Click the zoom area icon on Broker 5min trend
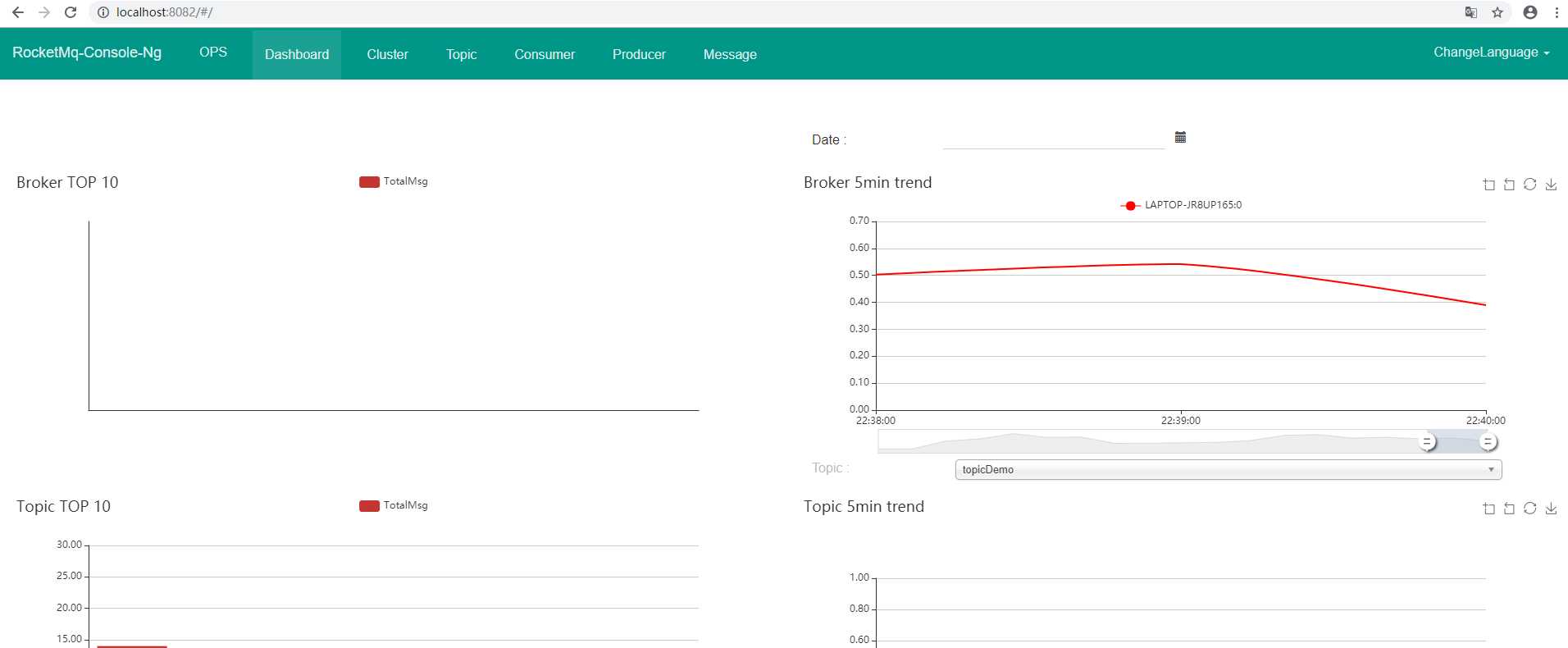 coord(1489,185)
